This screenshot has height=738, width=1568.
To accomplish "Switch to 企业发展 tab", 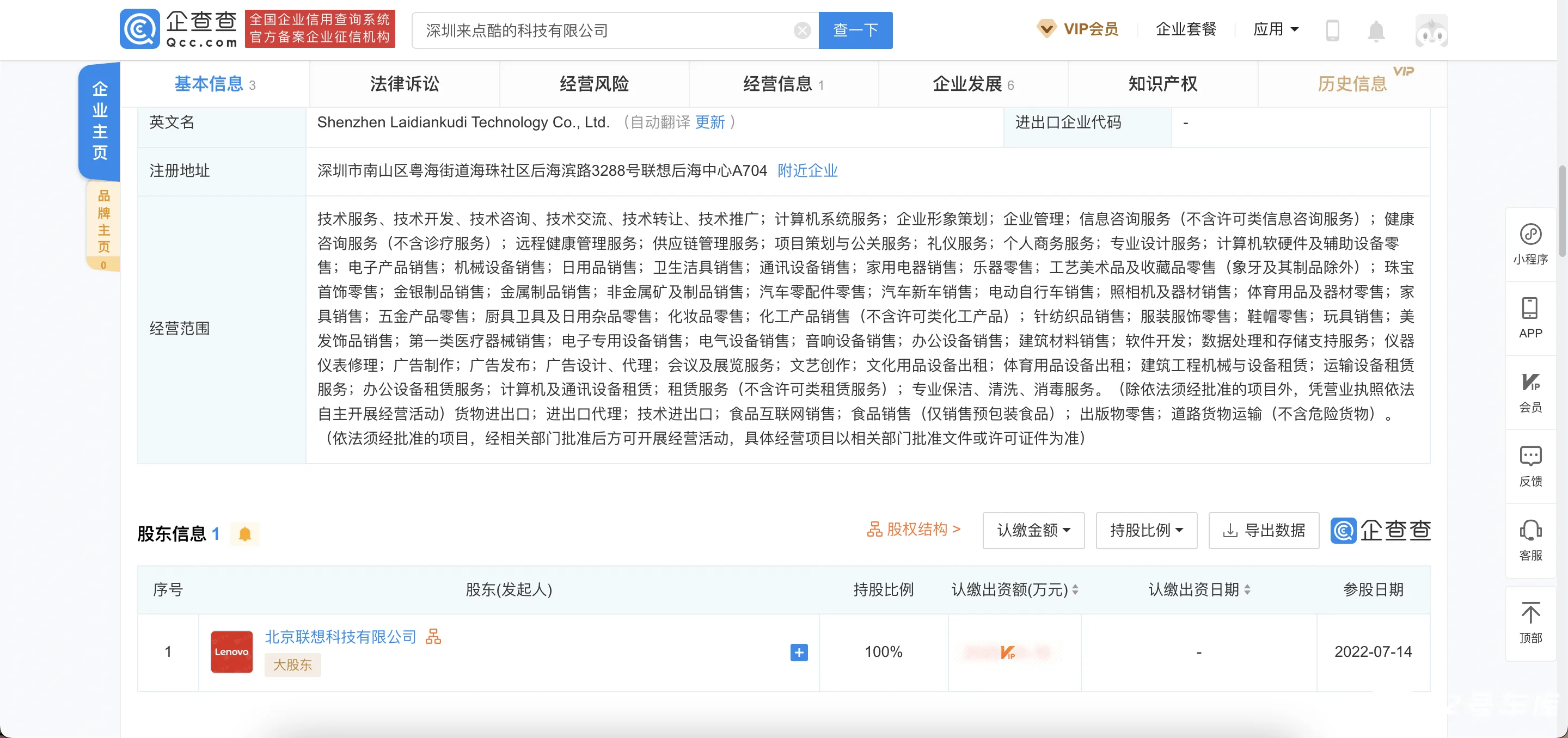I will pos(973,84).
